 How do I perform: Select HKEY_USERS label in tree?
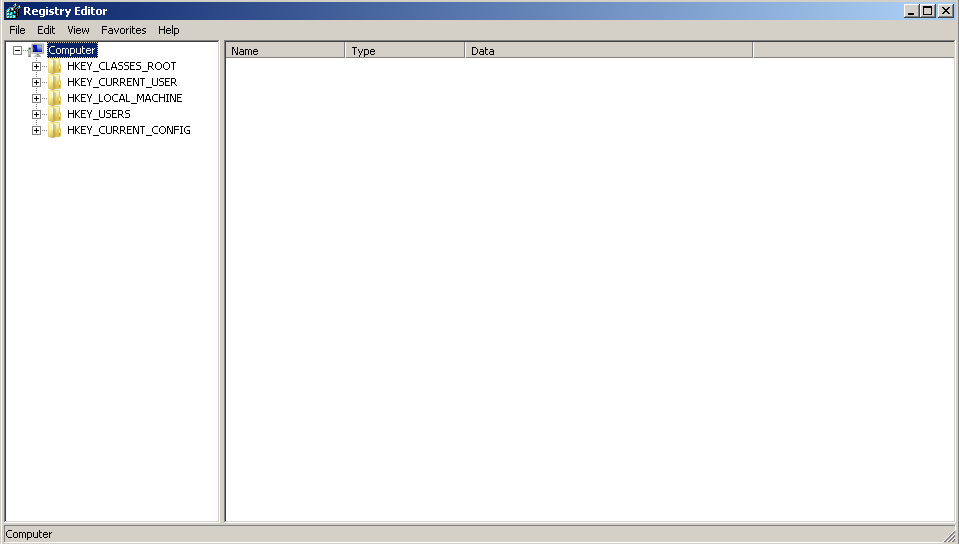[x=98, y=114]
